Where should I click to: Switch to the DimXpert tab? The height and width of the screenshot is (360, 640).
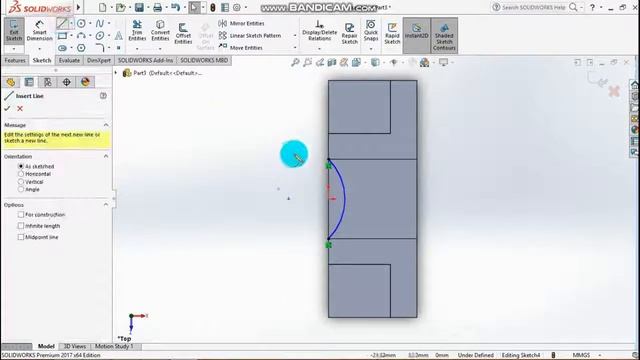click(99, 60)
